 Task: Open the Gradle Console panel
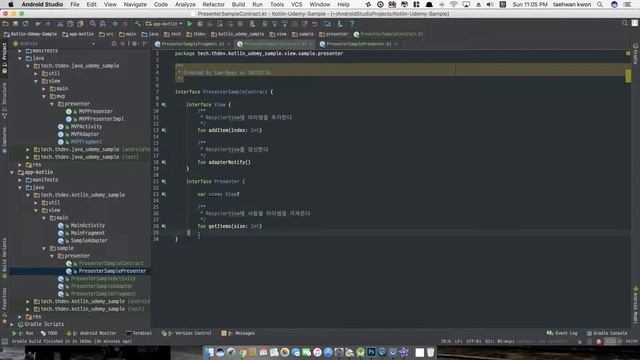pos(607,333)
